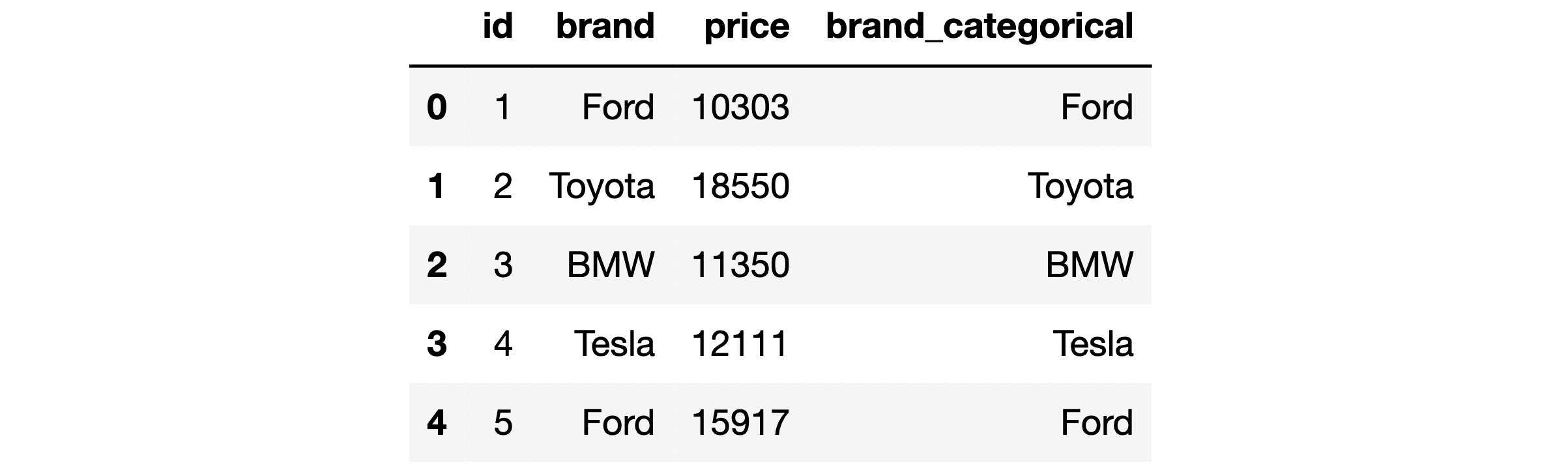Viewport: 1568px width, 472px height.
Task: Click Toyota in the brand_categorical column
Action: (1080, 186)
